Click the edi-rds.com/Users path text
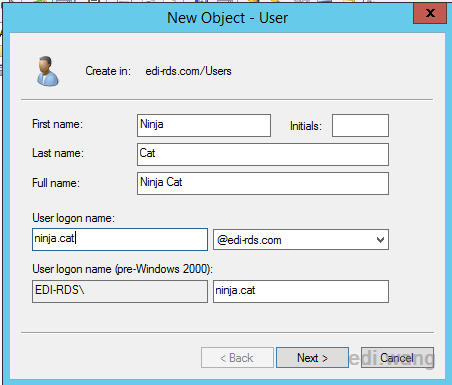The height and width of the screenshot is (385, 452). pyautogui.click(x=188, y=71)
